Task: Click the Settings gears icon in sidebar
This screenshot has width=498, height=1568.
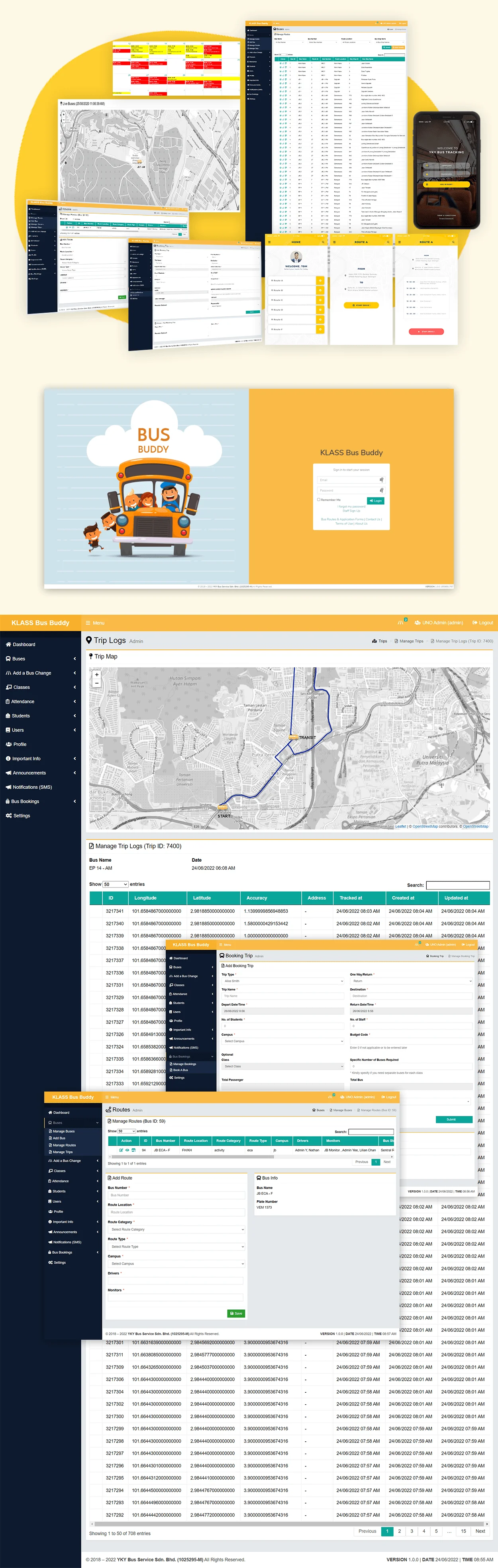Action: (8, 815)
